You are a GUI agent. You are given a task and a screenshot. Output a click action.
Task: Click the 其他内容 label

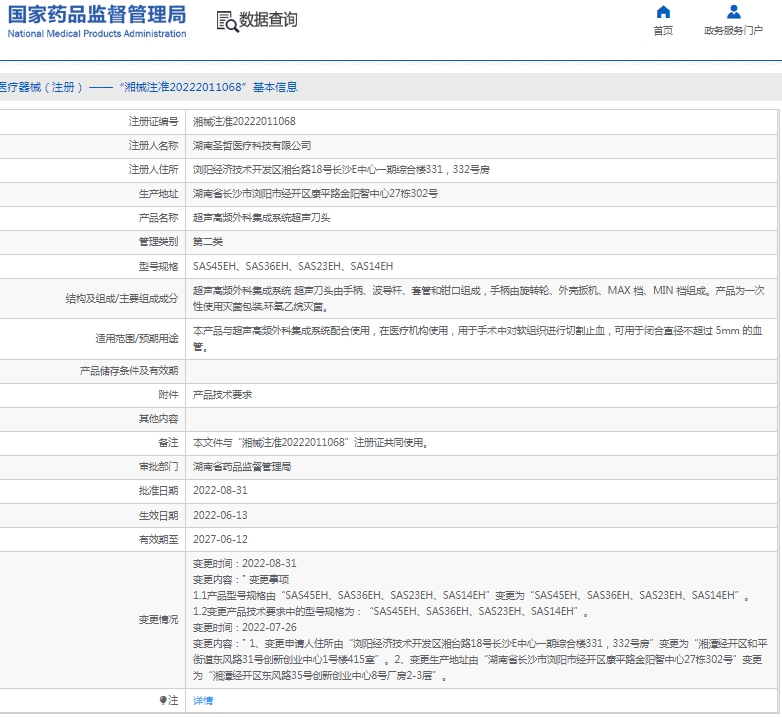click(158, 419)
